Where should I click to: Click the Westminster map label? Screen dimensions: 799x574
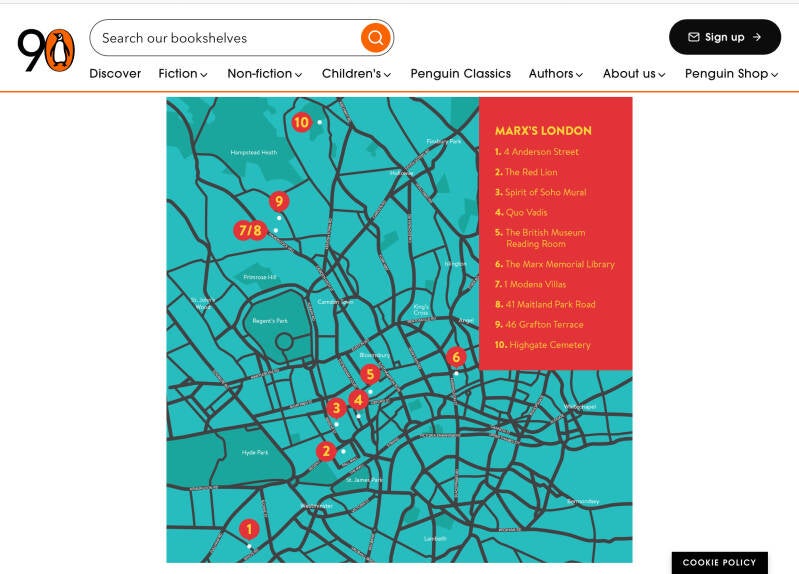(316, 506)
